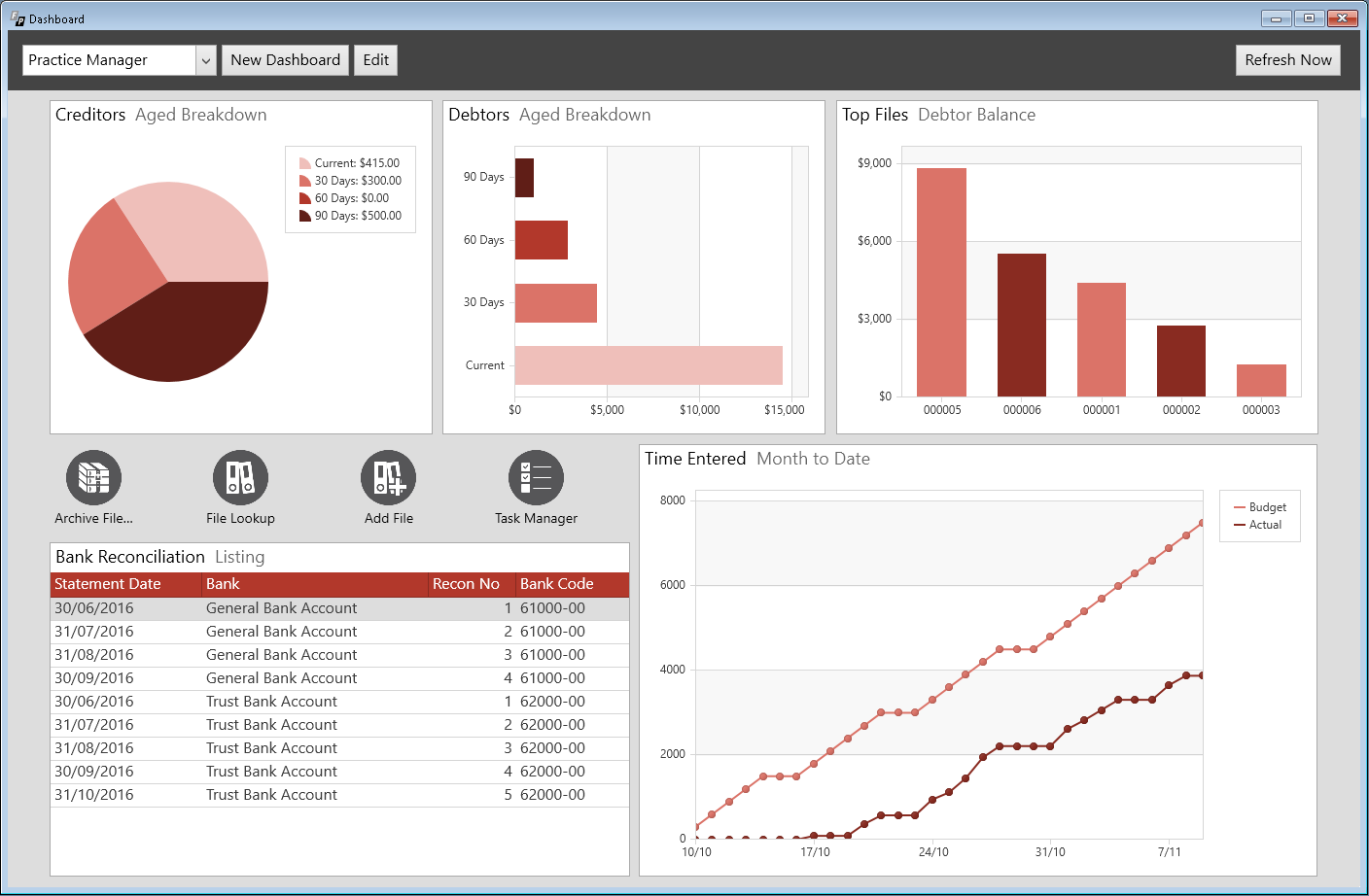Open the File Lookup tool
This screenshot has height=896, width=1369.
click(240, 477)
